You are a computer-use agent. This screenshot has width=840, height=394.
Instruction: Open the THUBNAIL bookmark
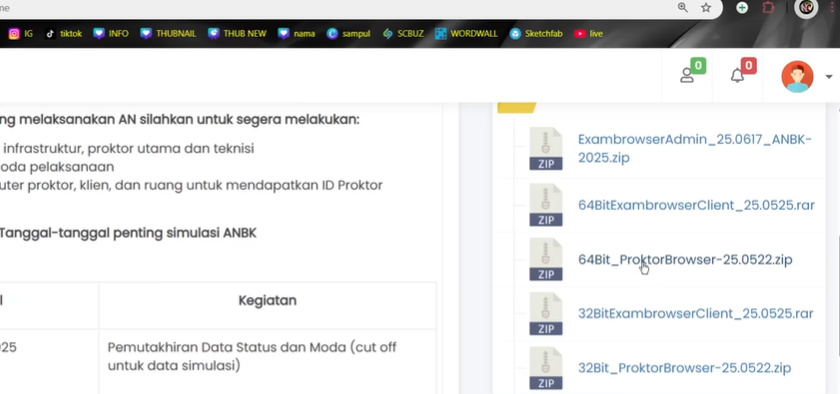coord(168,34)
